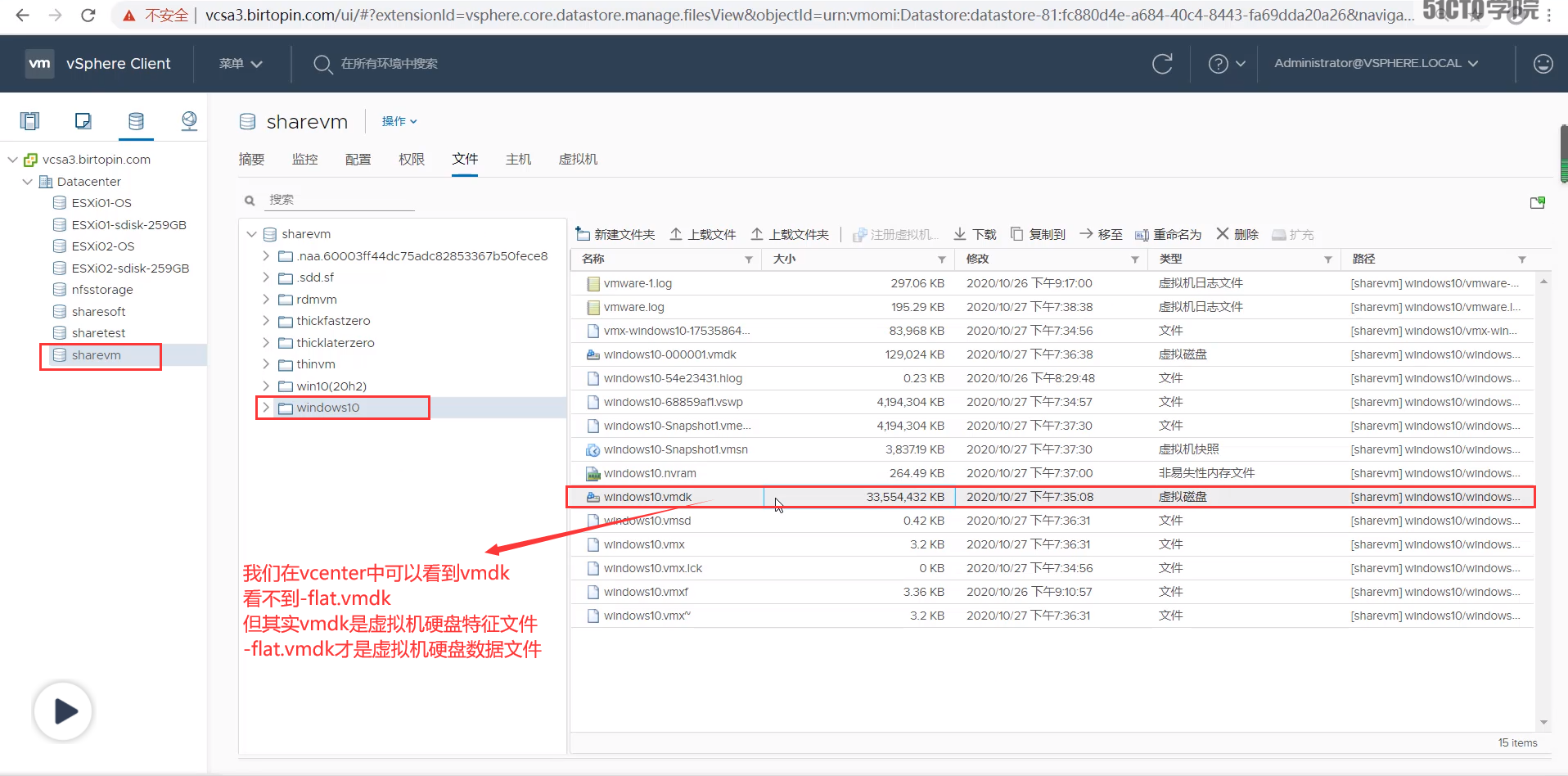
Task: Select the thicklaterzero folder
Action: point(336,343)
